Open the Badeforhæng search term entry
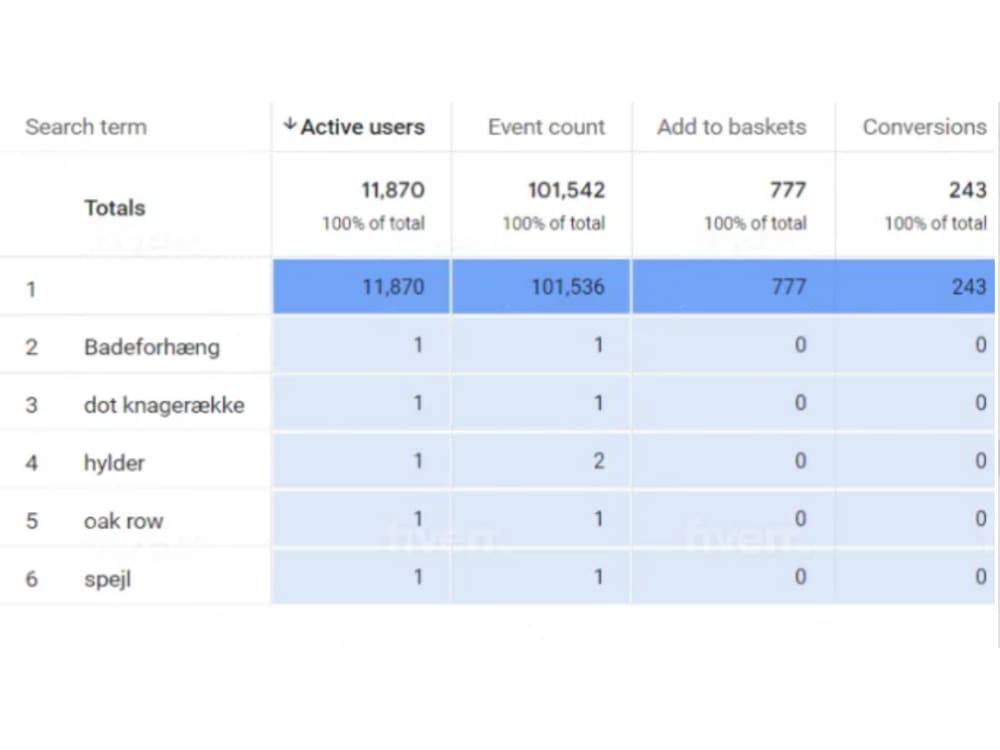The image size is (1000, 750). pos(151,347)
